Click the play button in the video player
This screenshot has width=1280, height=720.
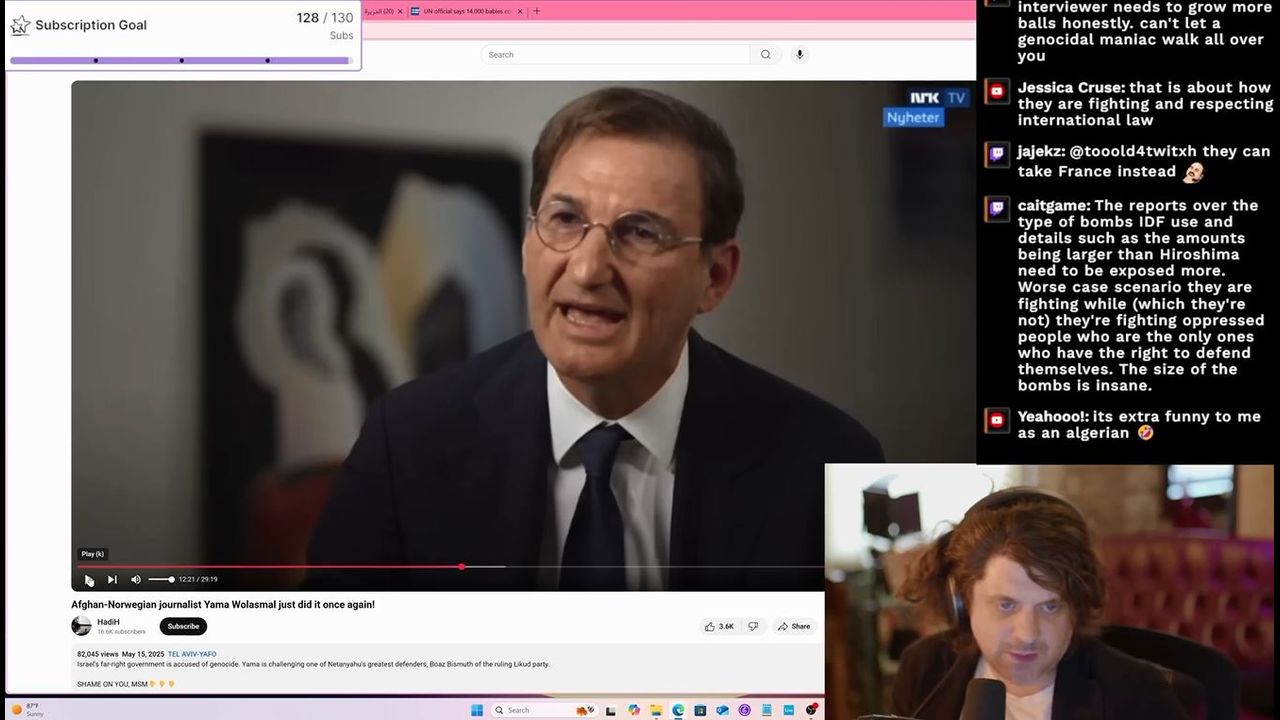89,580
